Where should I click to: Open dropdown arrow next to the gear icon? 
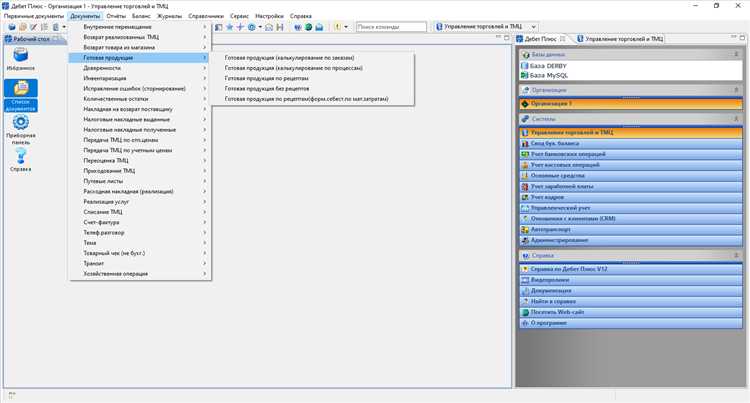[x=260, y=27]
